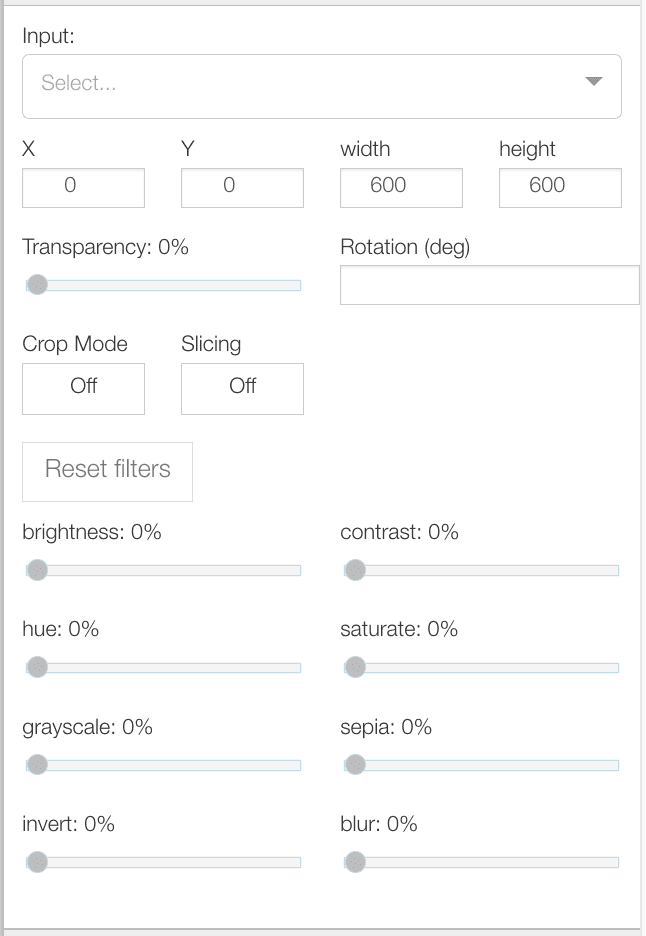Click the Rotation (deg) input box

tap(489, 285)
